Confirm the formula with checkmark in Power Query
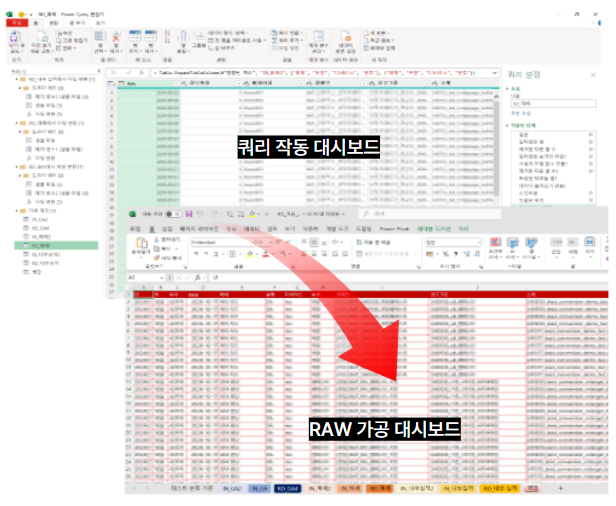Viewport: 616px width, 506px height. (x=128, y=73)
